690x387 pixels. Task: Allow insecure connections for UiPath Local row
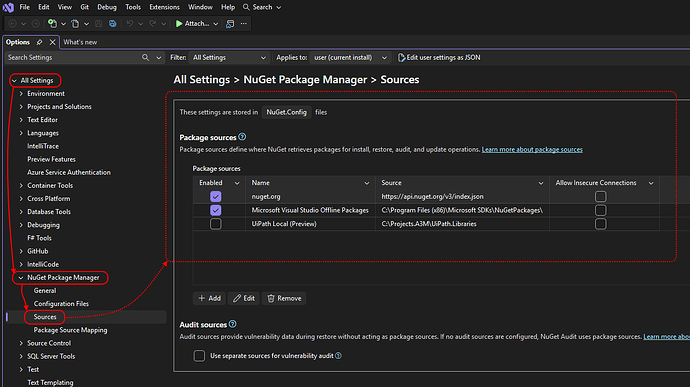[x=601, y=224]
